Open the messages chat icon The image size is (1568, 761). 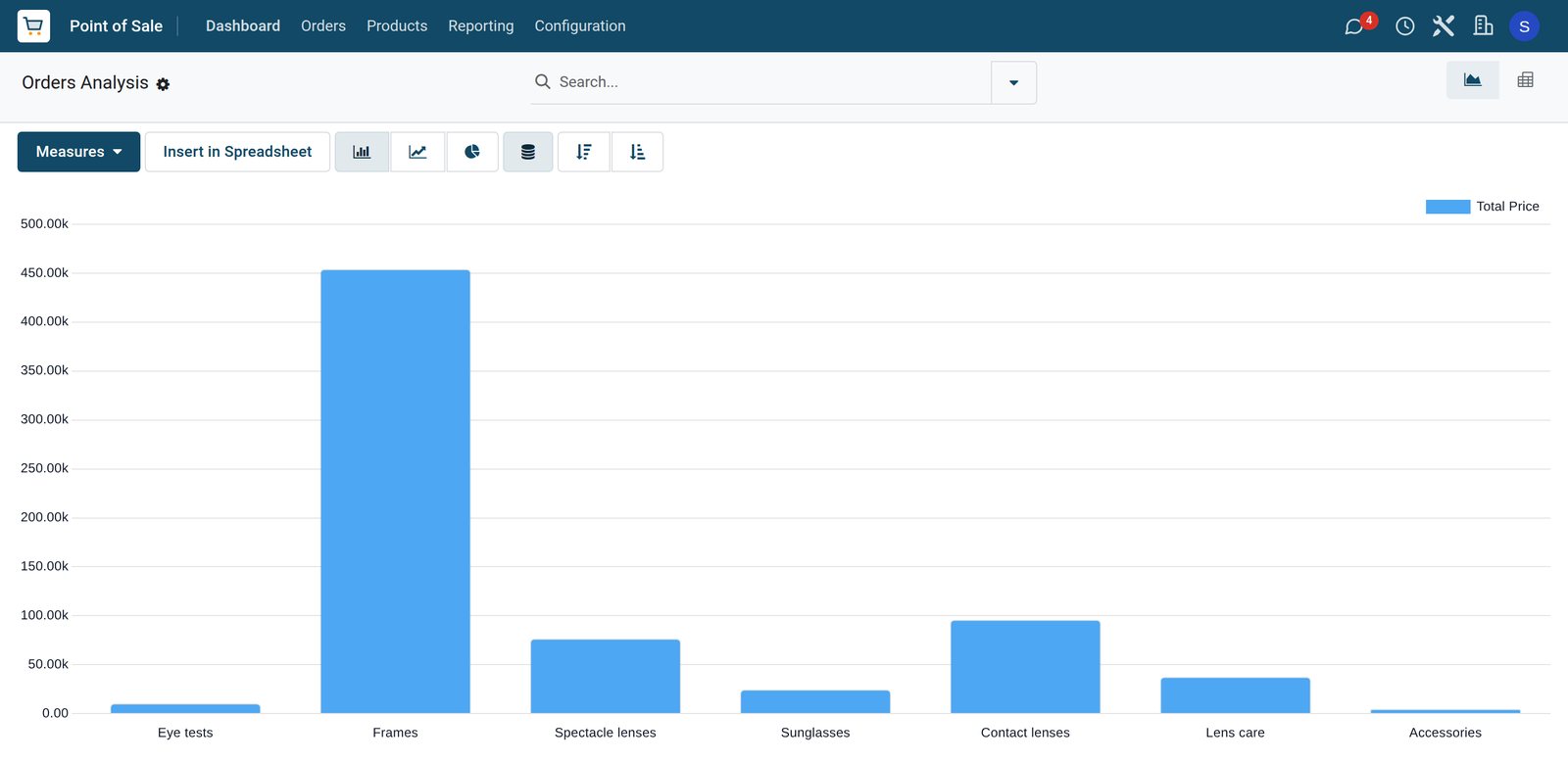pyautogui.click(x=1355, y=26)
